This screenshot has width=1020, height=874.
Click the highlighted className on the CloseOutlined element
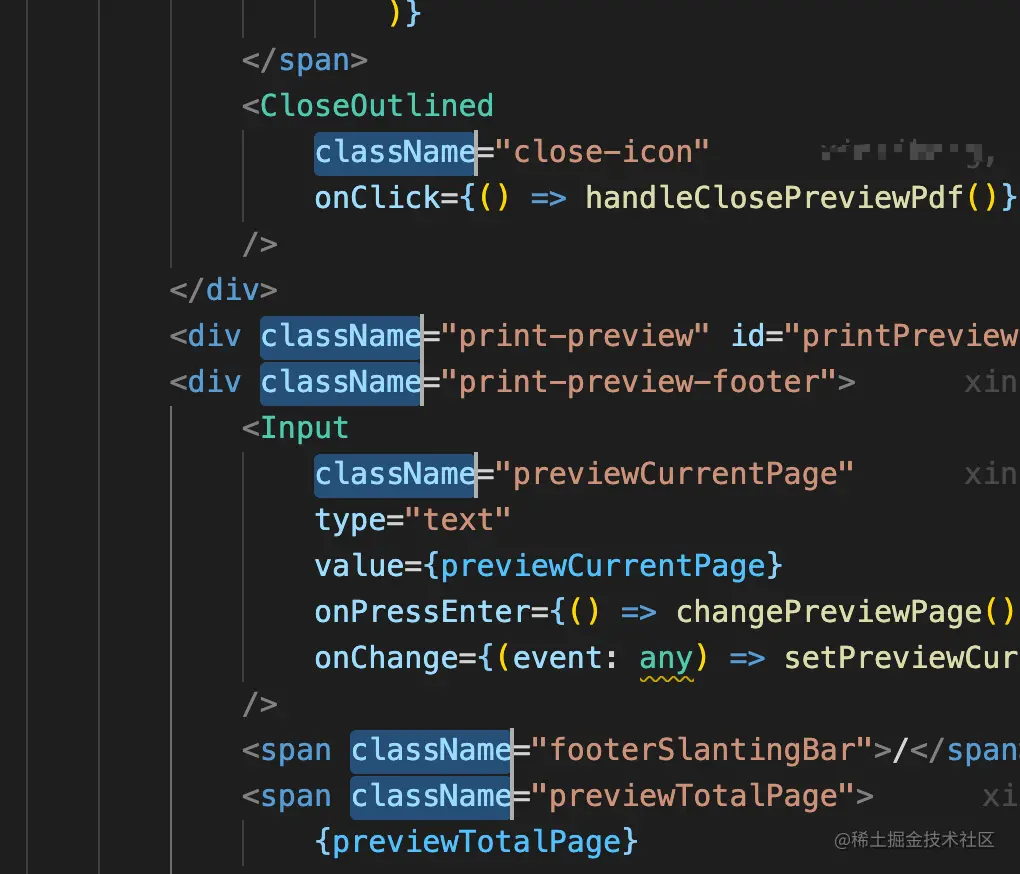point(394,152)
